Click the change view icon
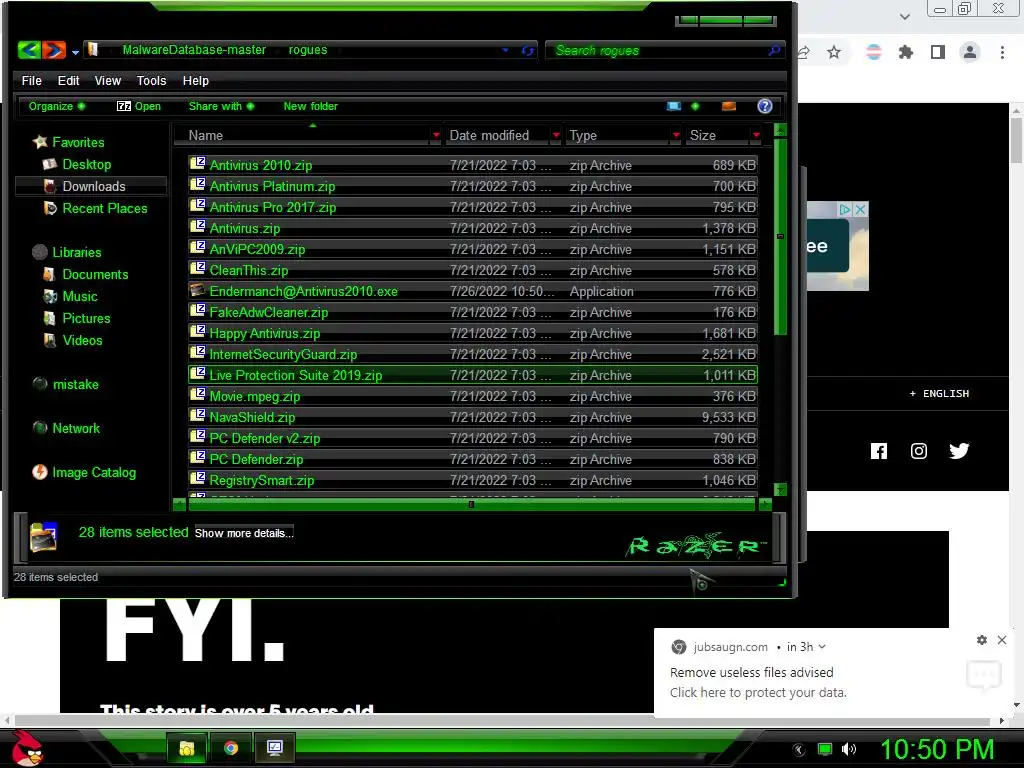 point(673,106)
